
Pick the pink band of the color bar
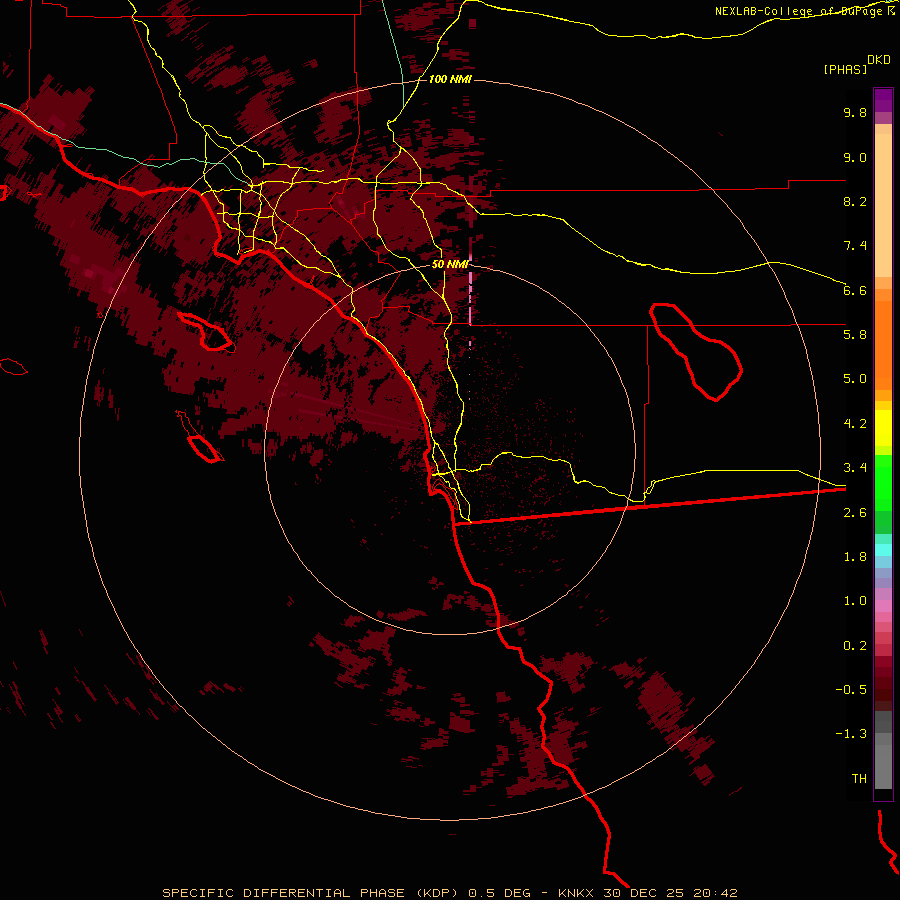883,606
